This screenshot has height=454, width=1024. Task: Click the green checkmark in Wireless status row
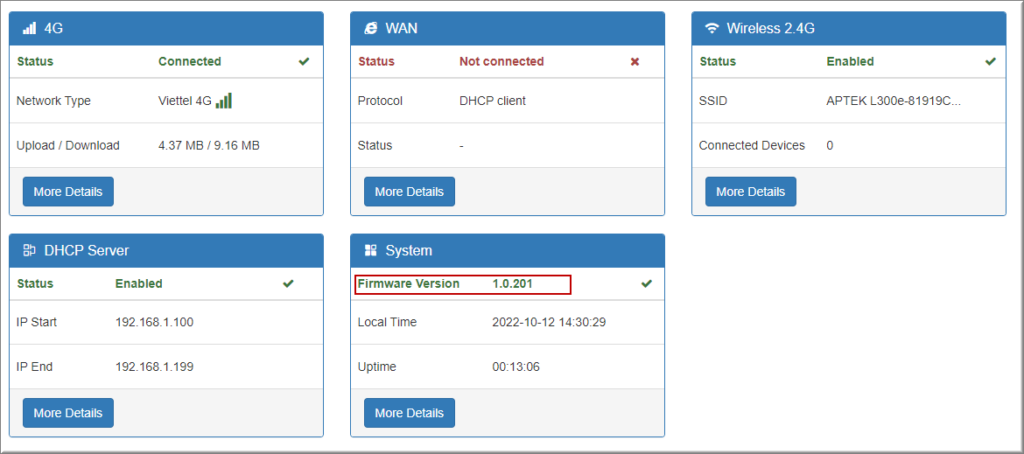point(990,62)
